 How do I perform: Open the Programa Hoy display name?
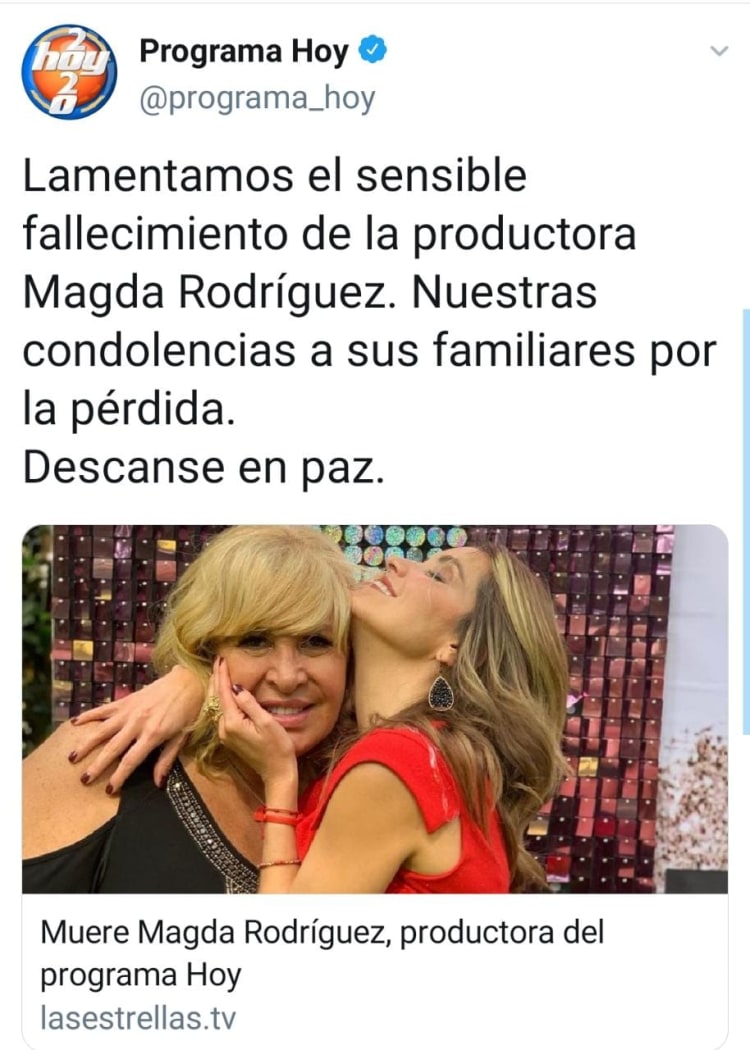click(x=244, y=52)
